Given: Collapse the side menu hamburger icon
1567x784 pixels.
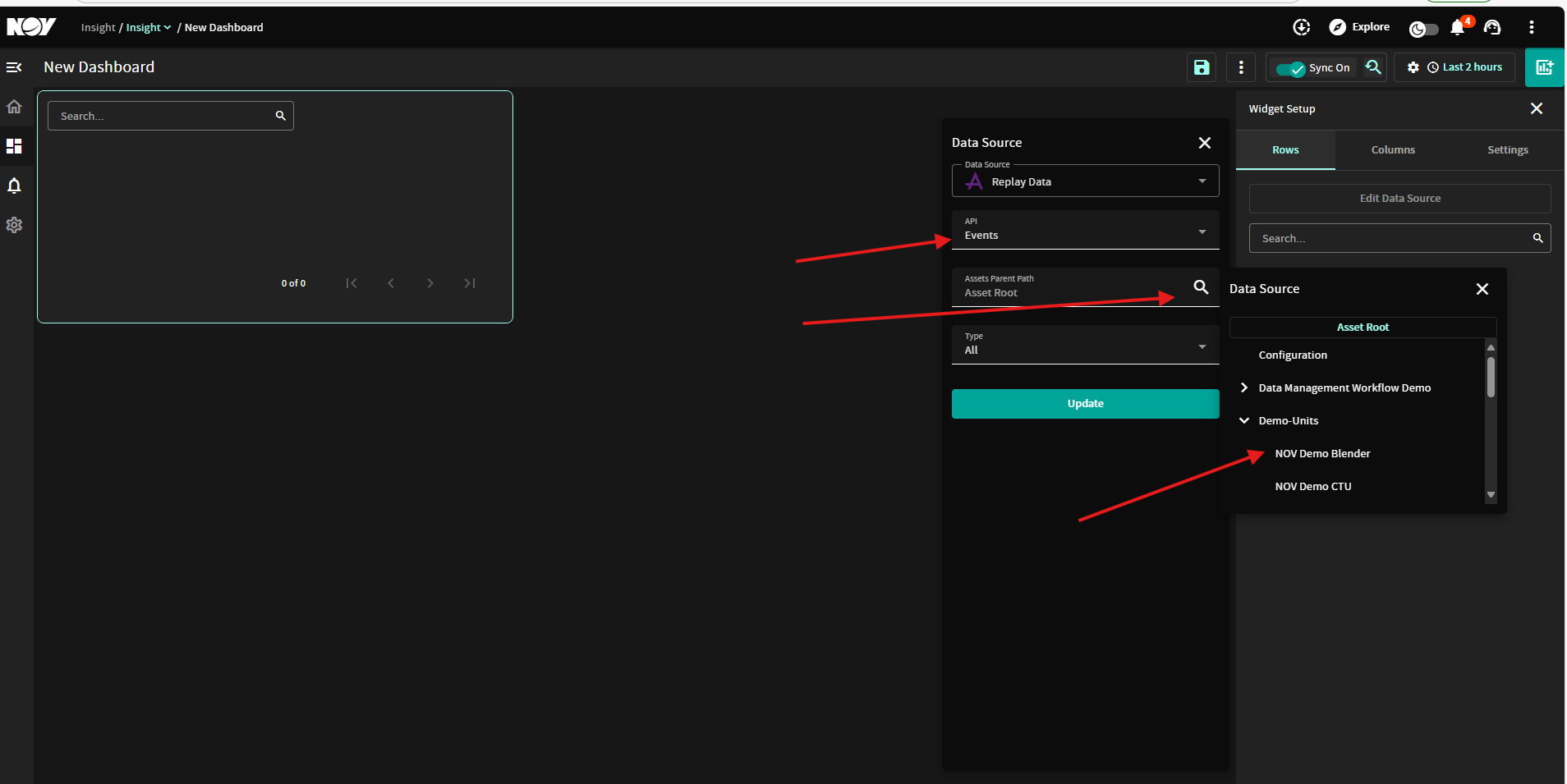Looking at the screenshot, I should pos(14,67).
